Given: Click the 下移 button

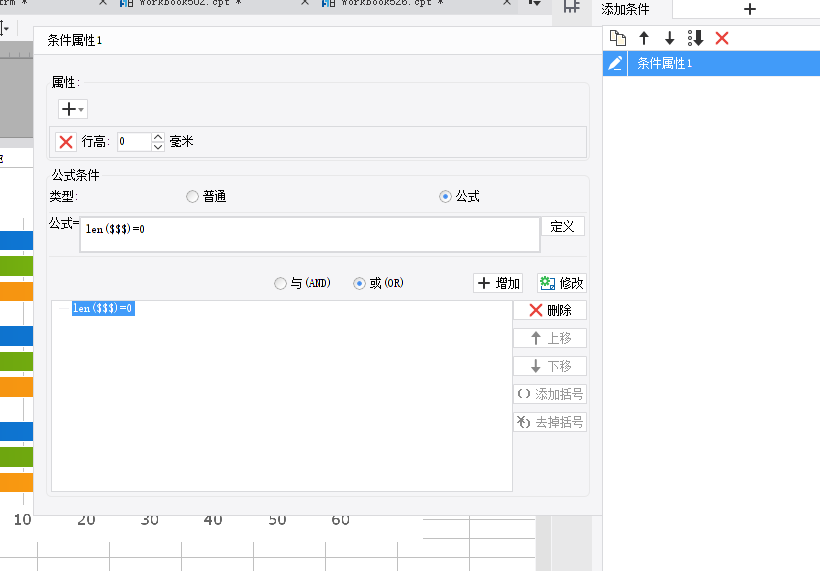Looking at the screenshot, I should (x=550, y=366).
